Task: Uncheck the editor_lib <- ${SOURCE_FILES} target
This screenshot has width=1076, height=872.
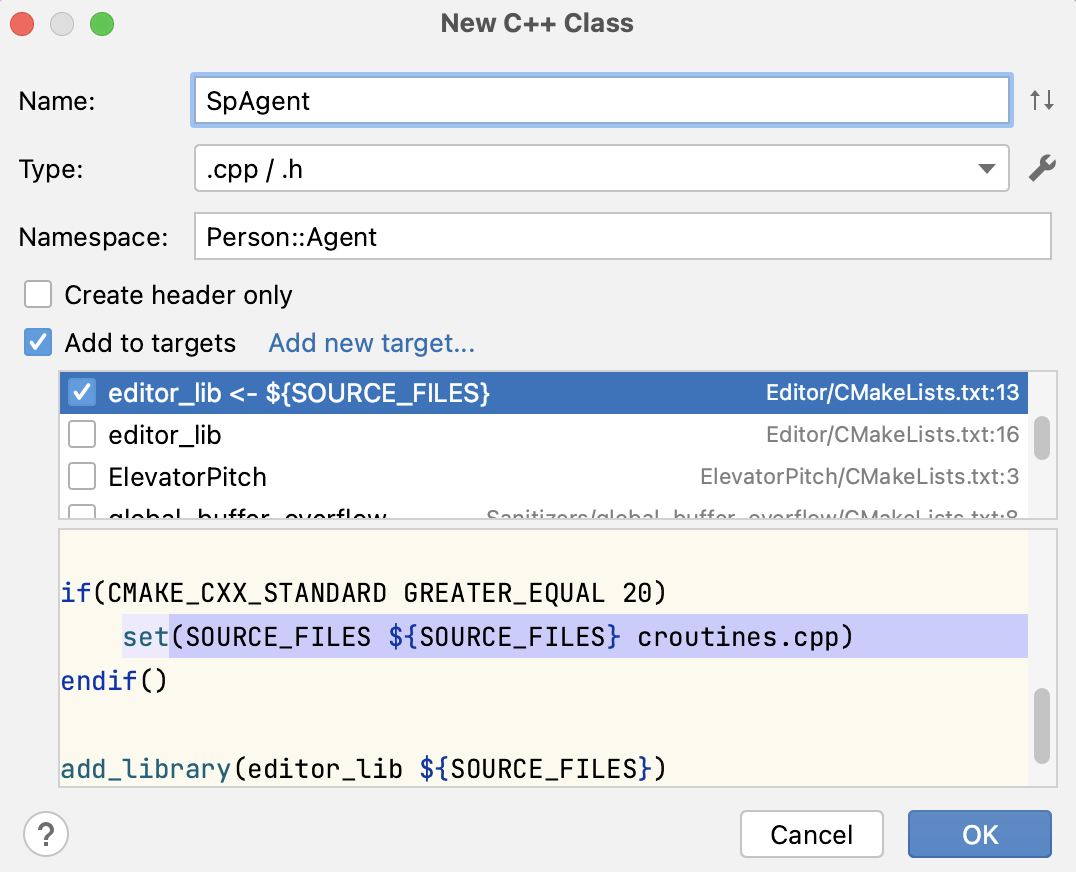Action: pos(81,392)
